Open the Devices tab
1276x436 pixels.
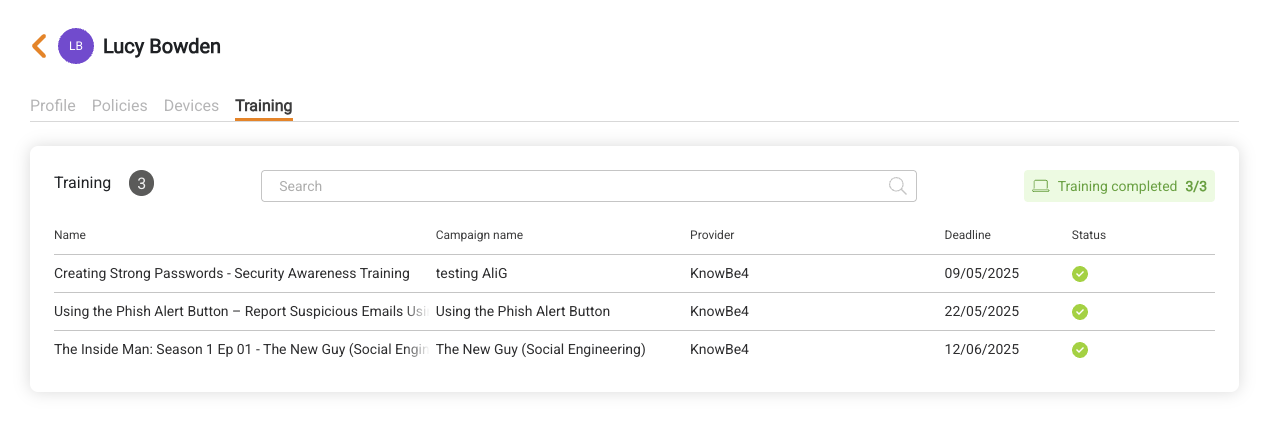191,105
